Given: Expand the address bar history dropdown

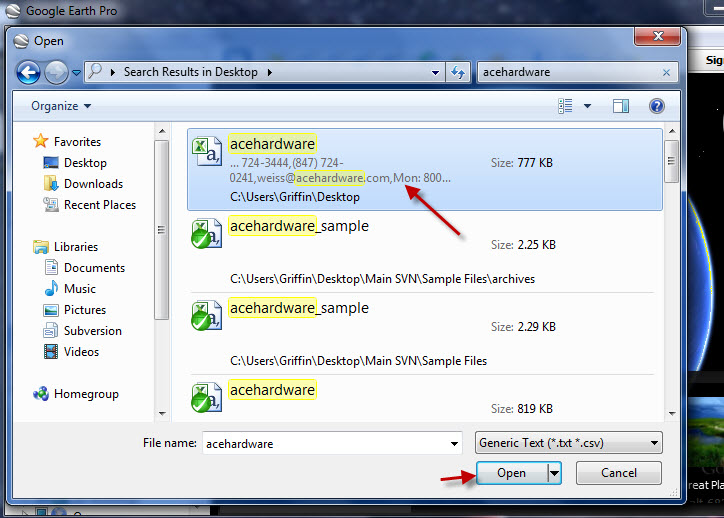Looking at the screenshot, I should click(435, 72).
